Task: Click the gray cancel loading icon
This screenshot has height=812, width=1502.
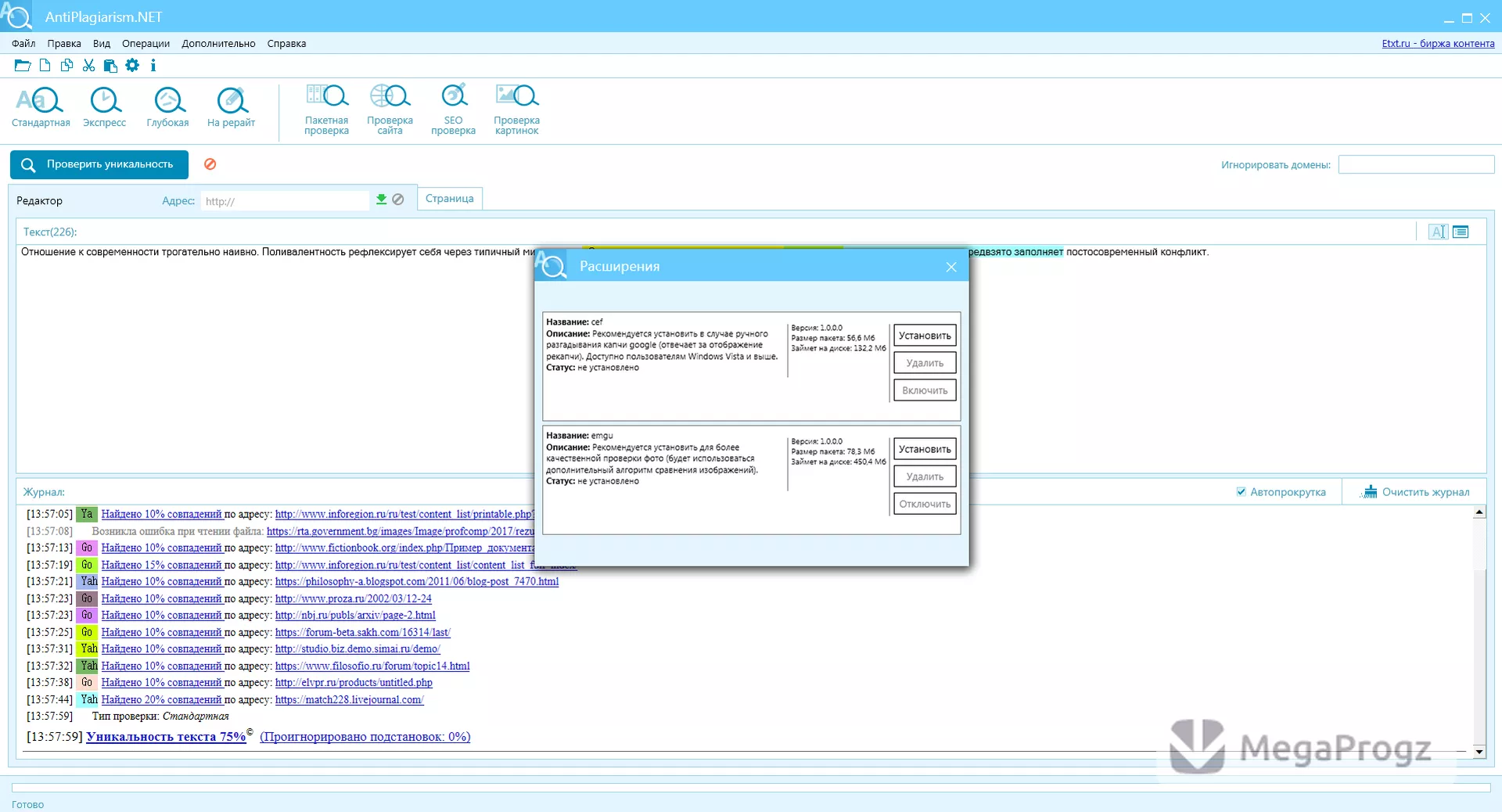Action: point(398,199)
